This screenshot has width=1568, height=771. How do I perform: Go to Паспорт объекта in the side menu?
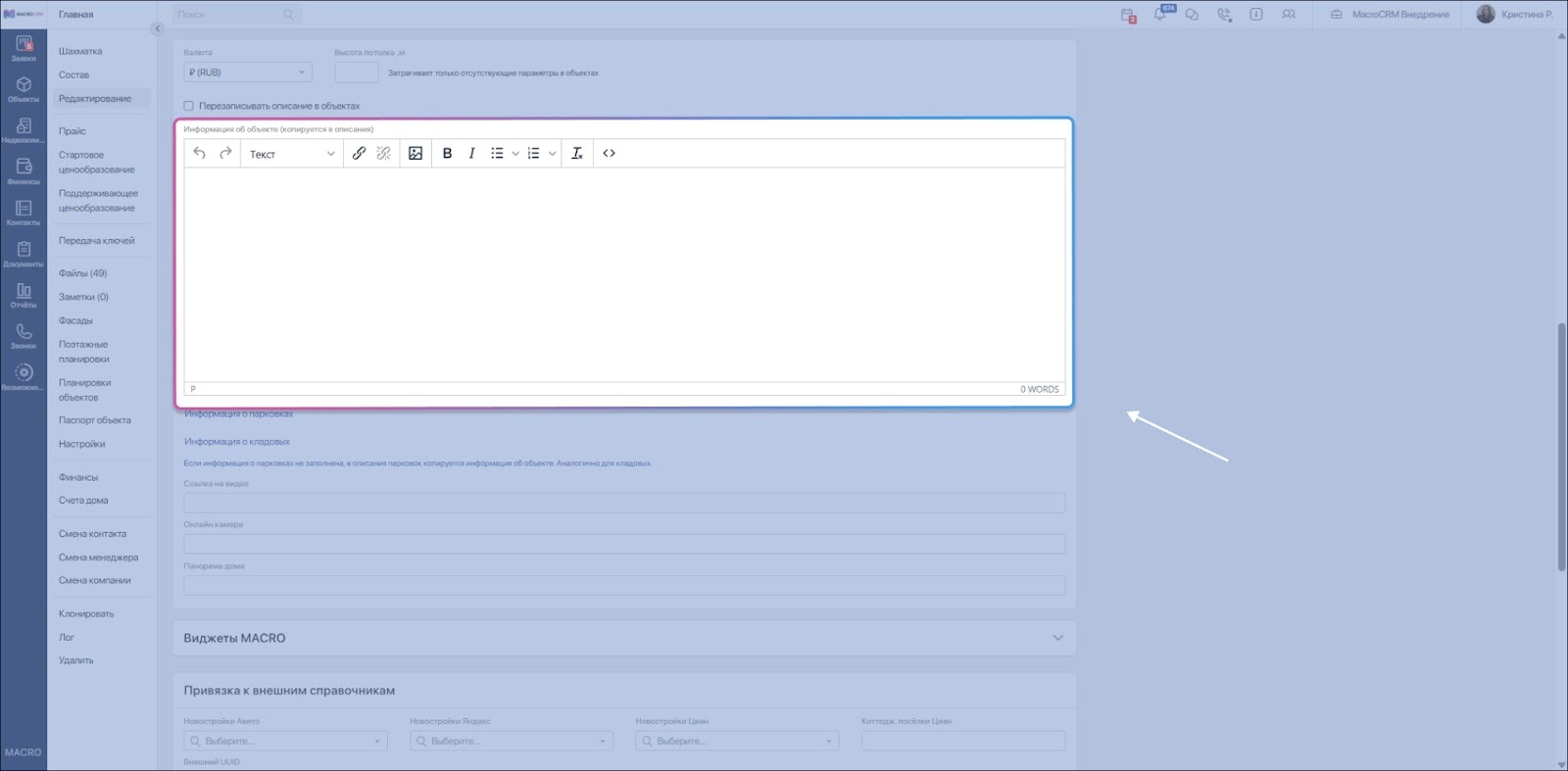point(94,420)
